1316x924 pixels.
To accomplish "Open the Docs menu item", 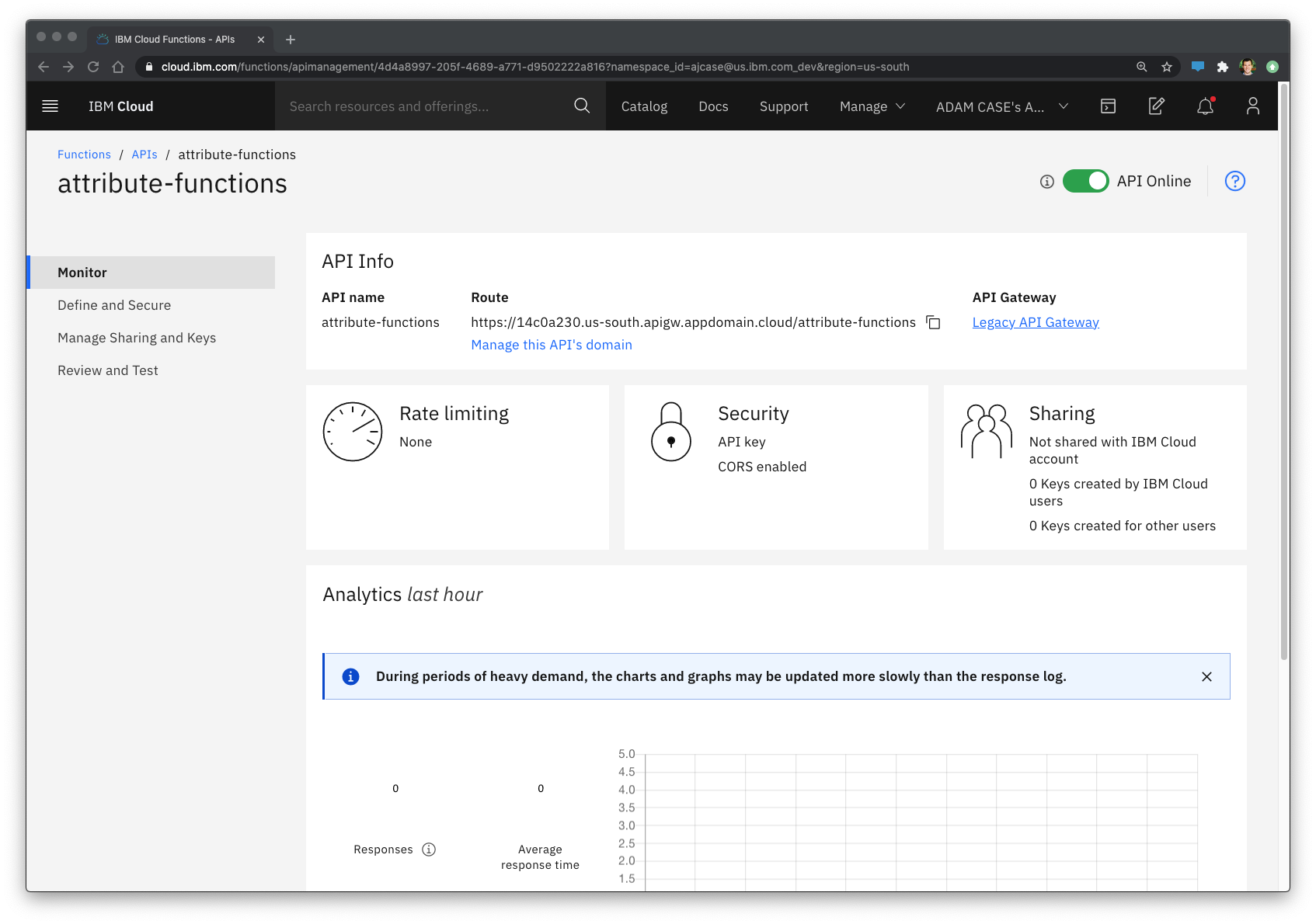I will tap(713, 106).
